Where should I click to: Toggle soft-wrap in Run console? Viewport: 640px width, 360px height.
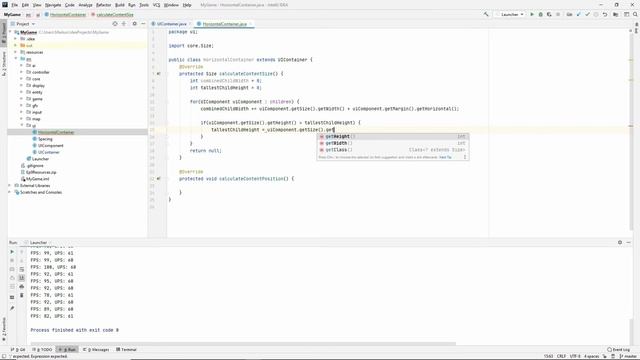click(22, 269)
